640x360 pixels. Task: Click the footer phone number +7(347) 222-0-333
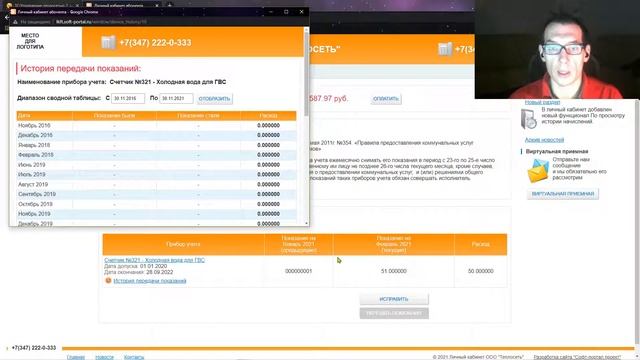click(x=33, y=348)
